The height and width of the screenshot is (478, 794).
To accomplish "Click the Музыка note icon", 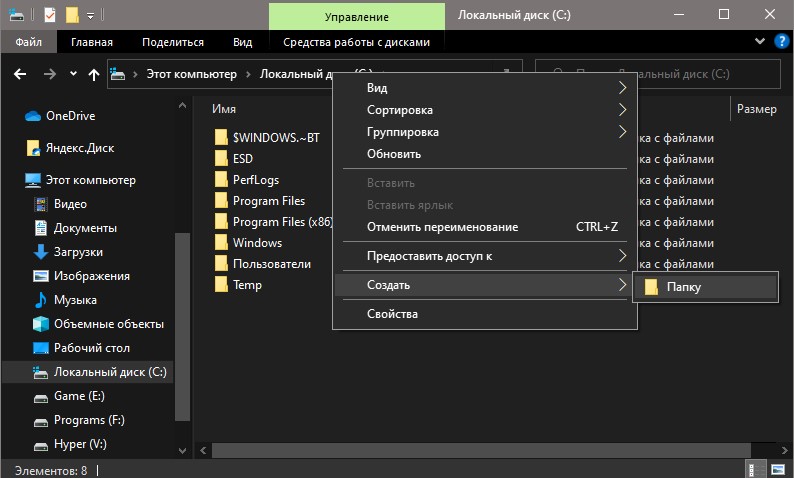I will pos(41,300).
